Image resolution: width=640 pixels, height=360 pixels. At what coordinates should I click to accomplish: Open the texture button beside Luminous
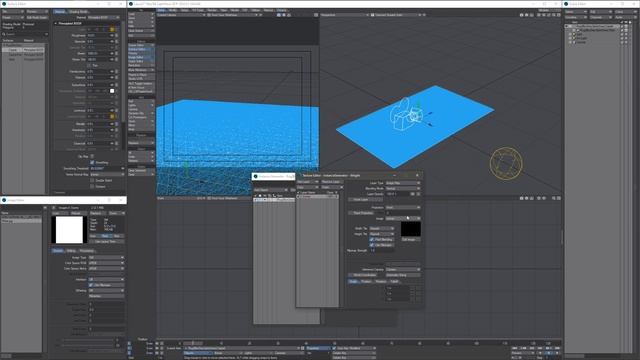coord(116,111)
